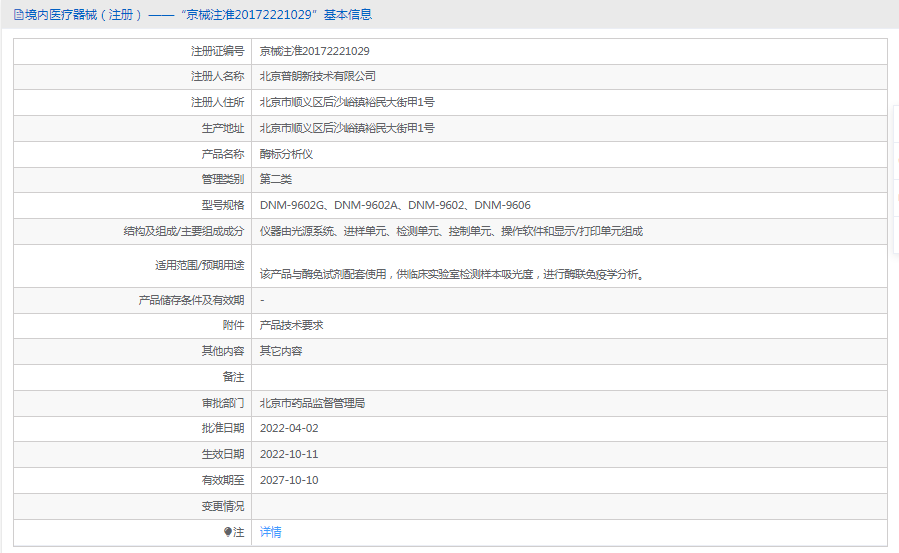Select the dash value for 产品储存条件及有效期
Image resolution: width=899 pixels, height=553 pixels.
tap(262, 300)
